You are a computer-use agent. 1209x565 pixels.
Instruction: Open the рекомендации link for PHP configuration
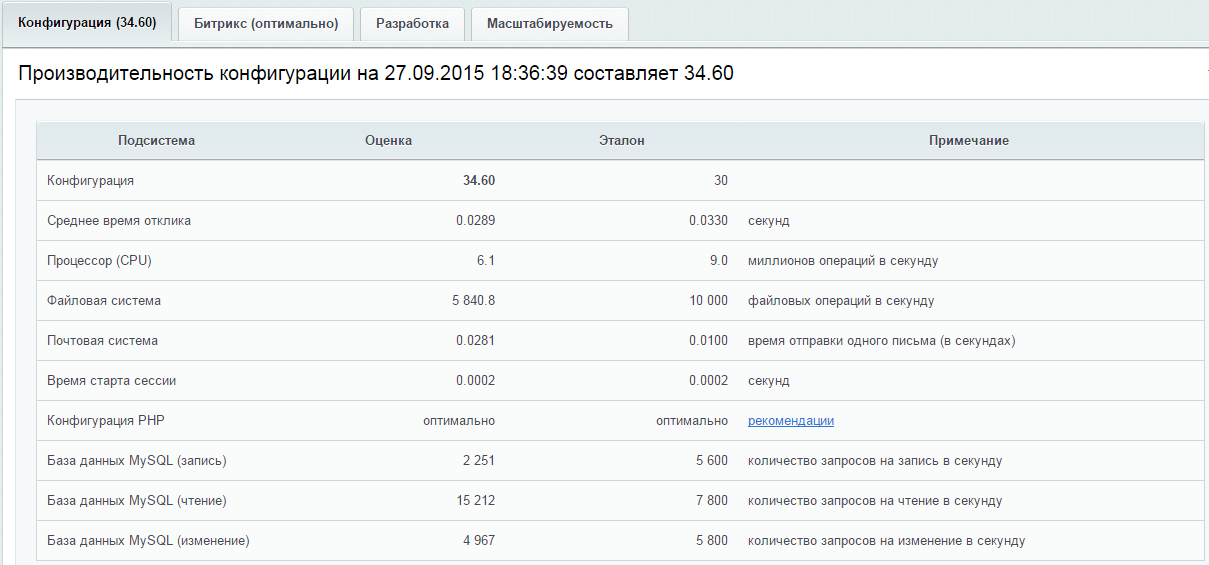(790, 421)
